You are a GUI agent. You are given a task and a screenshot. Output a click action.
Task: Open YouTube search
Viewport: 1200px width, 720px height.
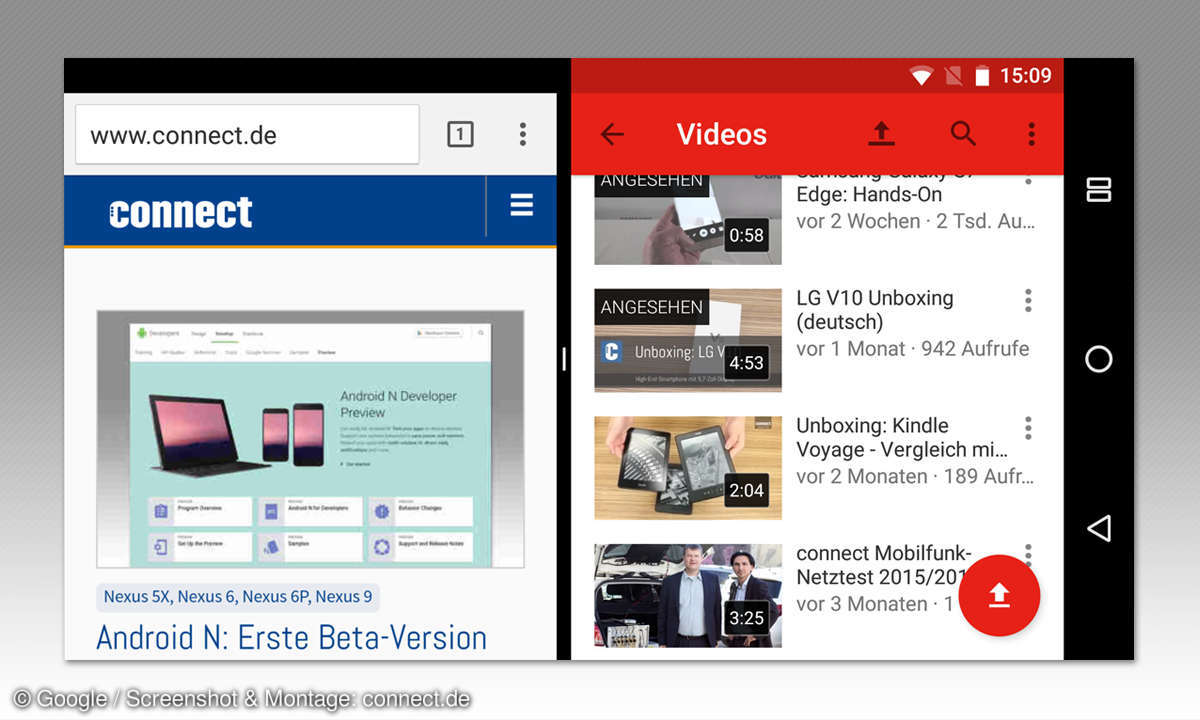point(963,134)
